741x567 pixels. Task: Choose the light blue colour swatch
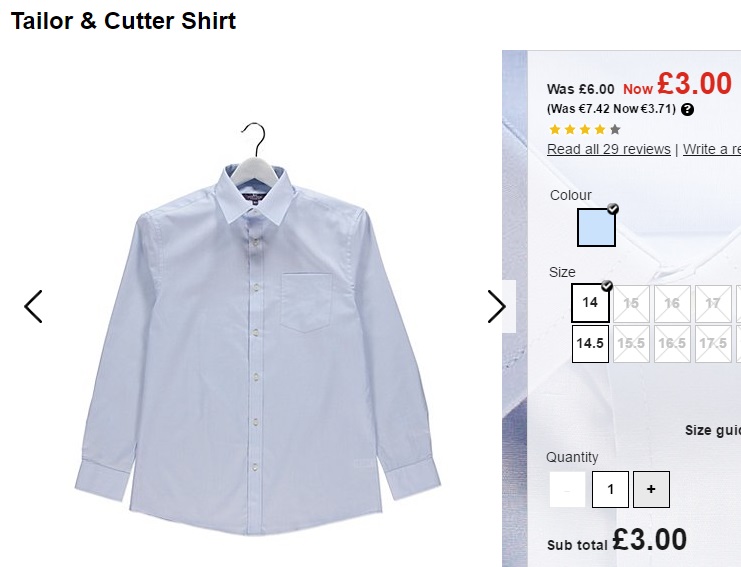point(596,227)
